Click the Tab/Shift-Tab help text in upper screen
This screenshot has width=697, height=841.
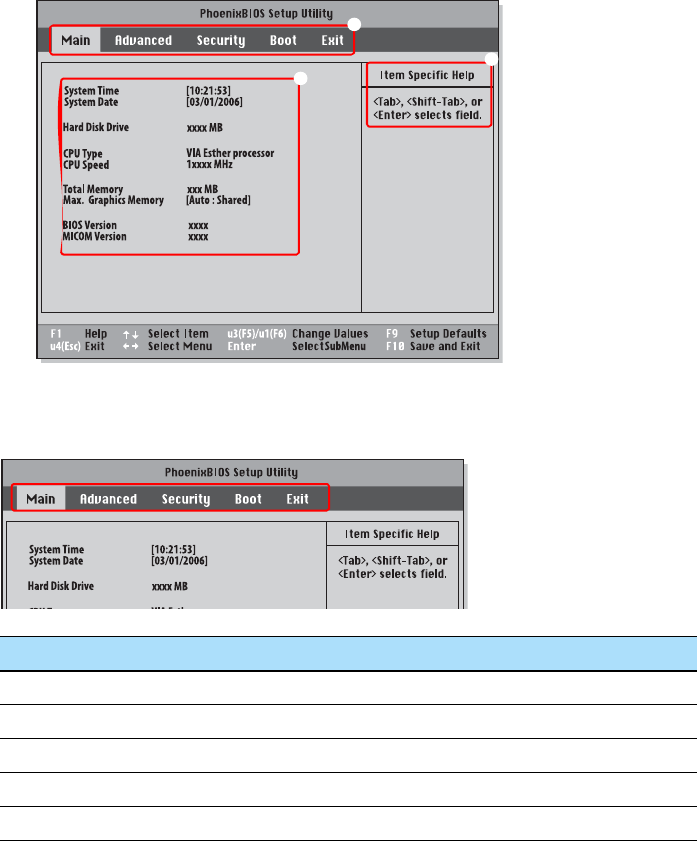[428, 108]
